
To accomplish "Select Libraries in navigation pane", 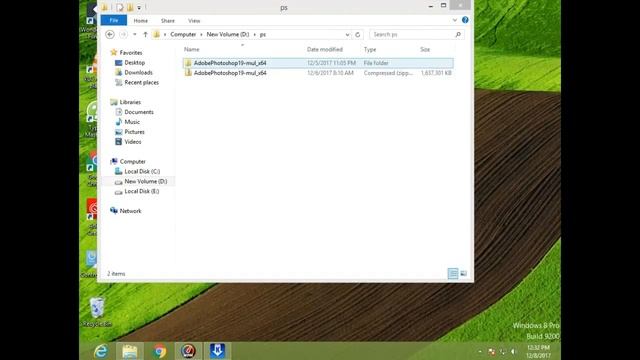I will (130, 102).
